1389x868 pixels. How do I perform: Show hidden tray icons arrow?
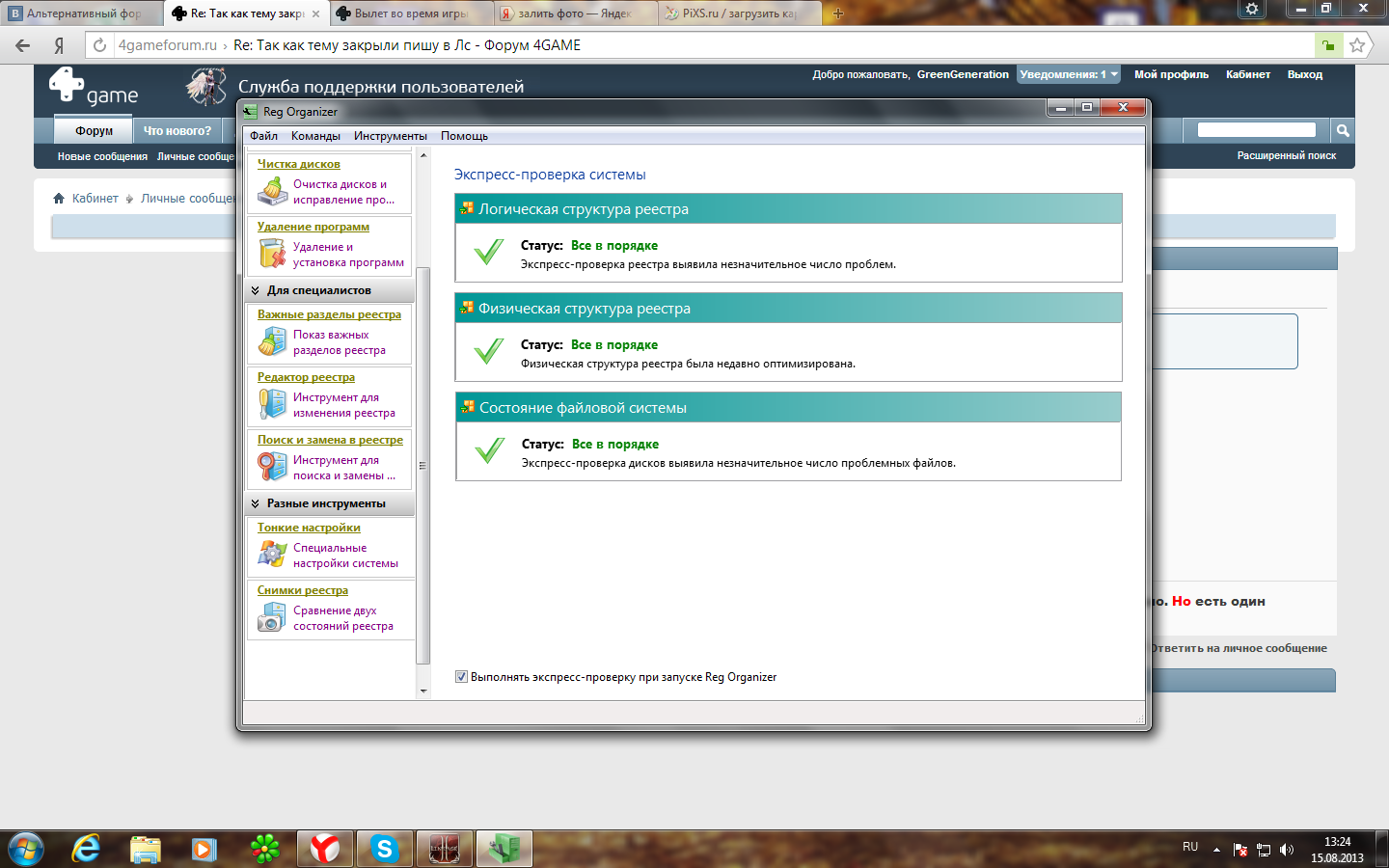tap(1216, 850)
